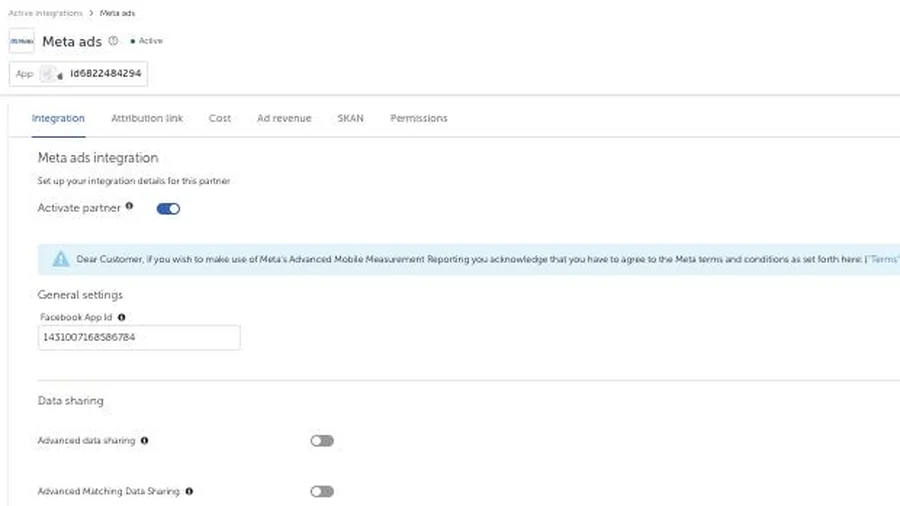
Task: Go back to Active integrations breadcrumb
Action: 45,13
